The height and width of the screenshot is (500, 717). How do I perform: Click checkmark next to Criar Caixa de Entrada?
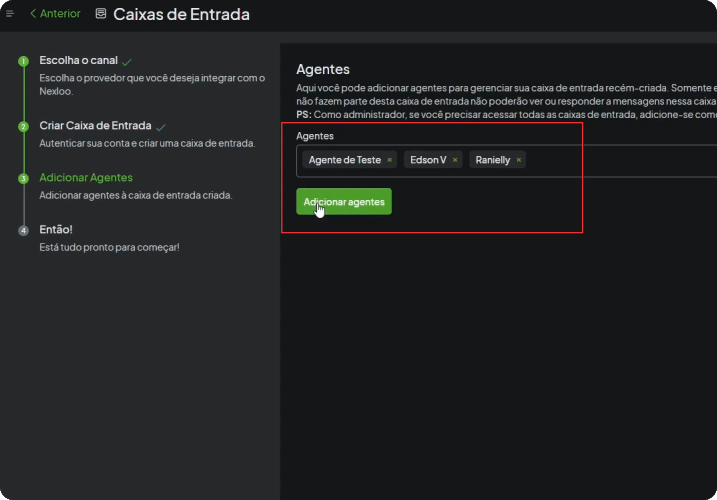(x=161, y=127)
